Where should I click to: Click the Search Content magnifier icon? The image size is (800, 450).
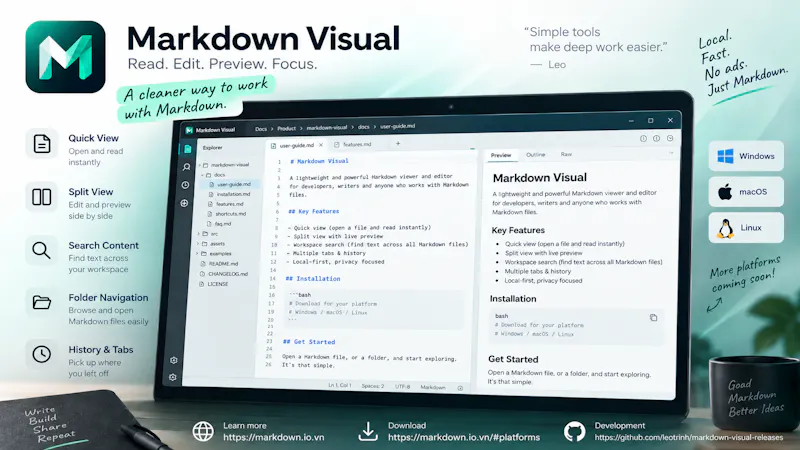coord(42,251)
